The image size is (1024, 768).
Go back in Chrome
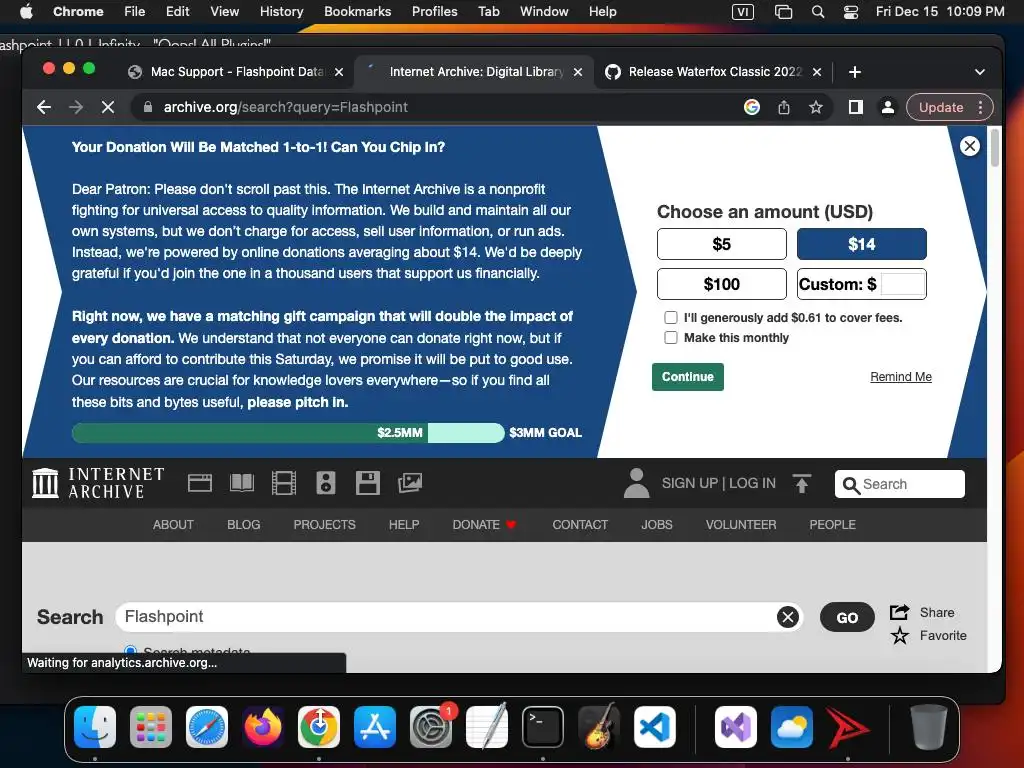[44, 107]
